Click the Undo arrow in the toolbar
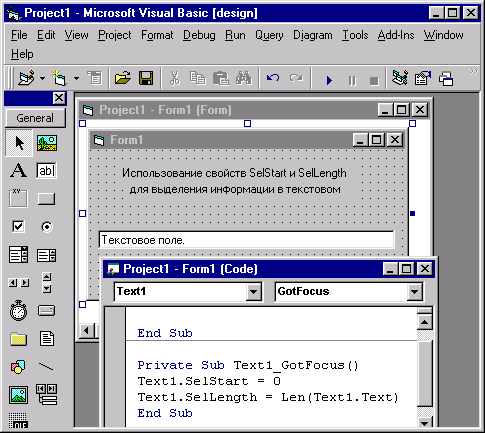 click(273, 79)
